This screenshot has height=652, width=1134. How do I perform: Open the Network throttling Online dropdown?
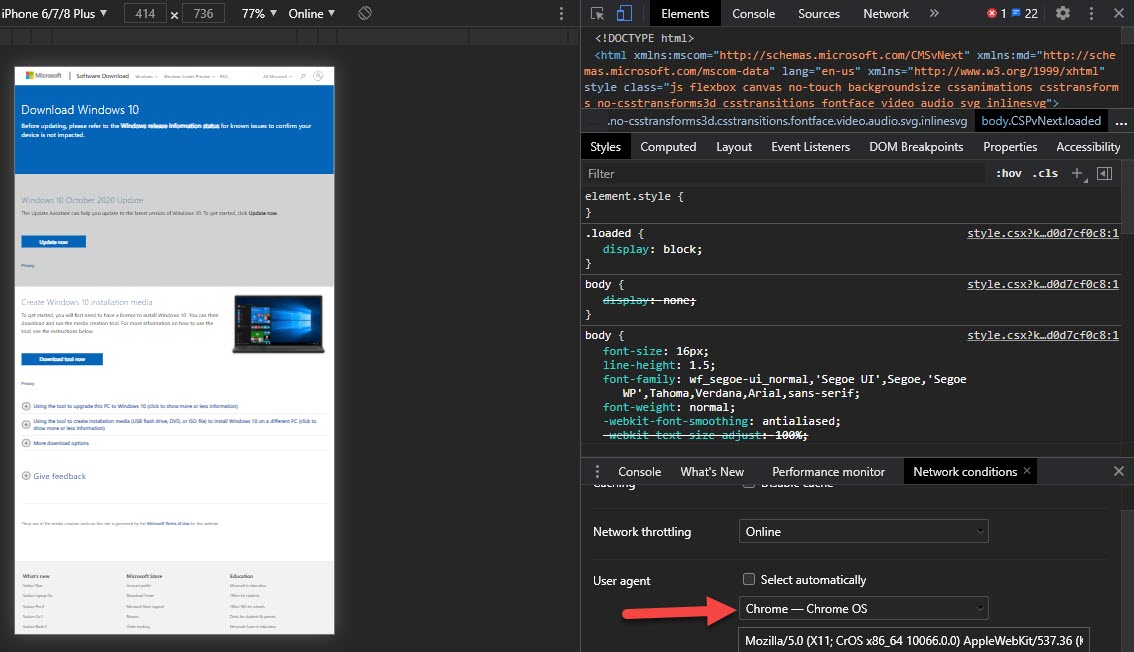coord(864,532)
